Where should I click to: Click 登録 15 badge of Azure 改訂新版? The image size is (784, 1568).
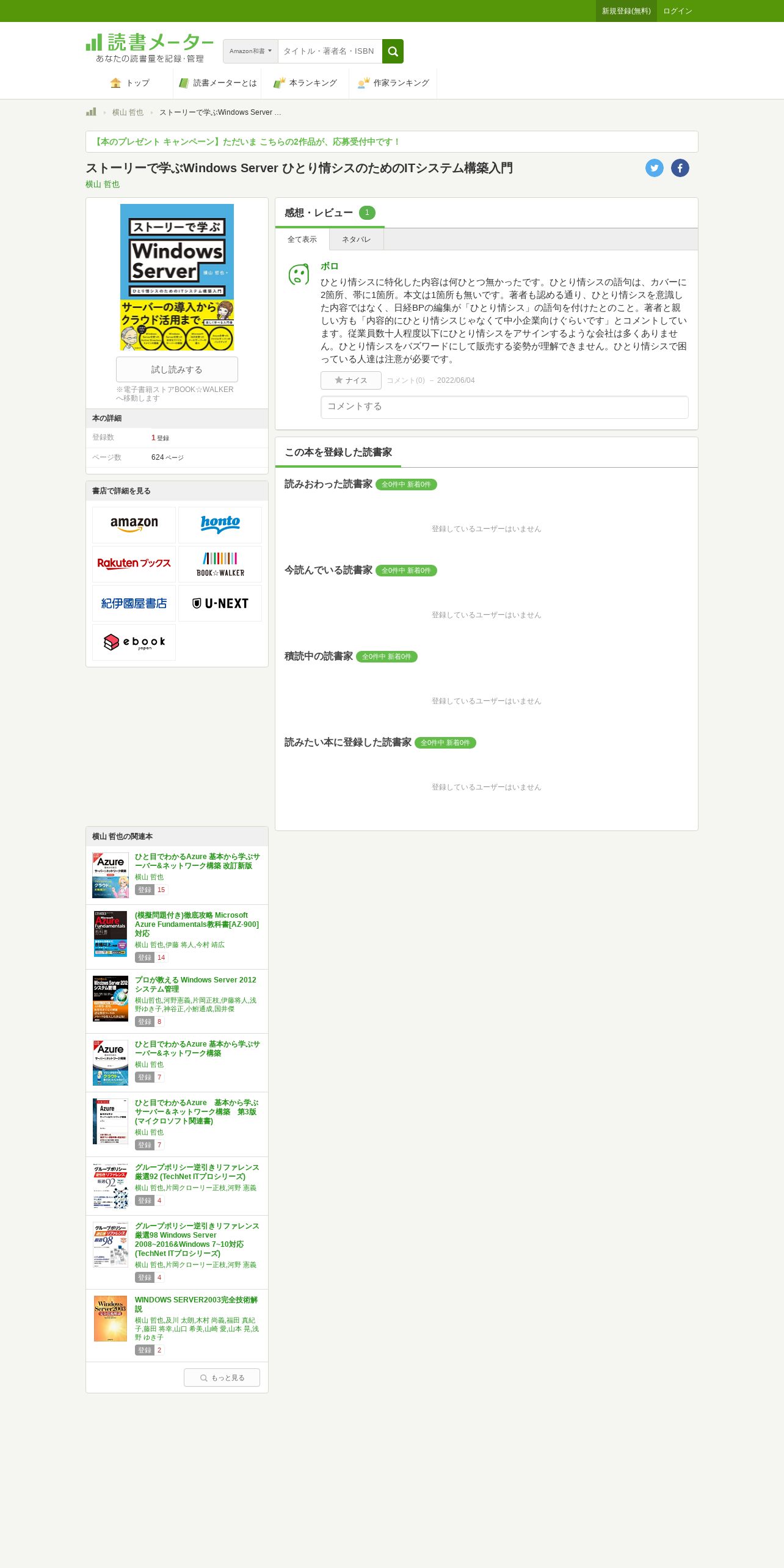151,890
